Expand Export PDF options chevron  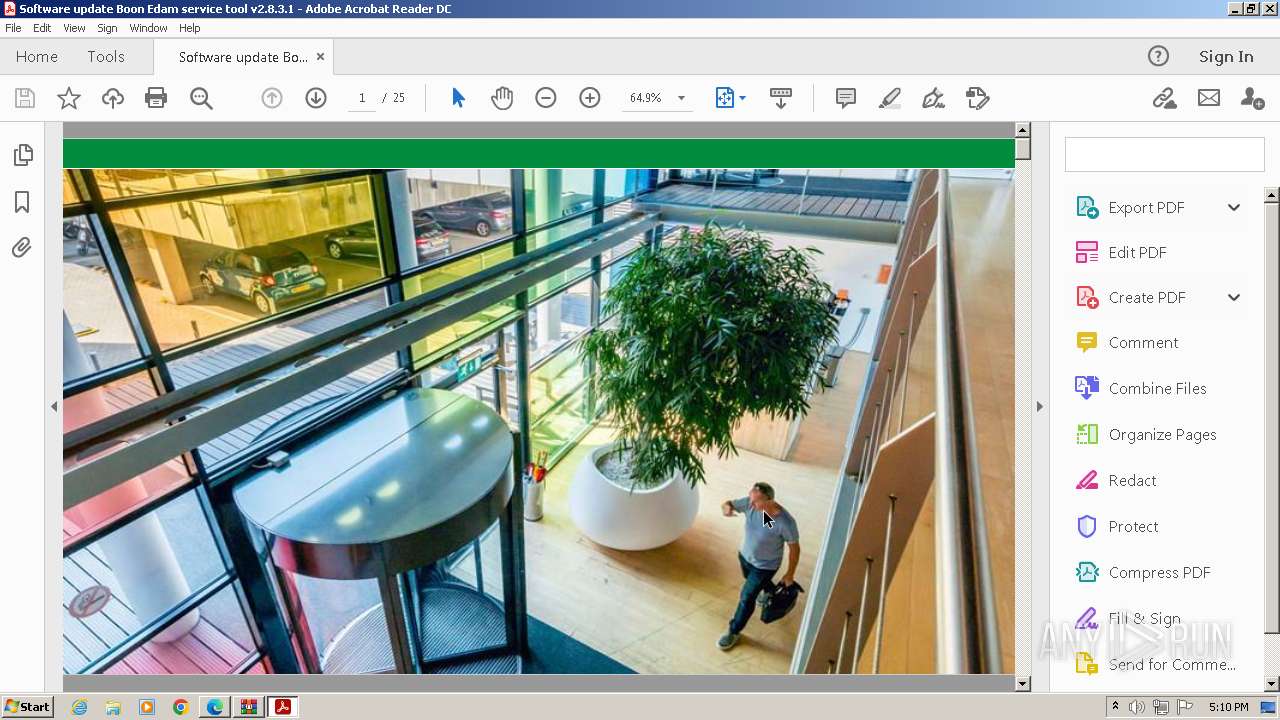[1234, 208]
